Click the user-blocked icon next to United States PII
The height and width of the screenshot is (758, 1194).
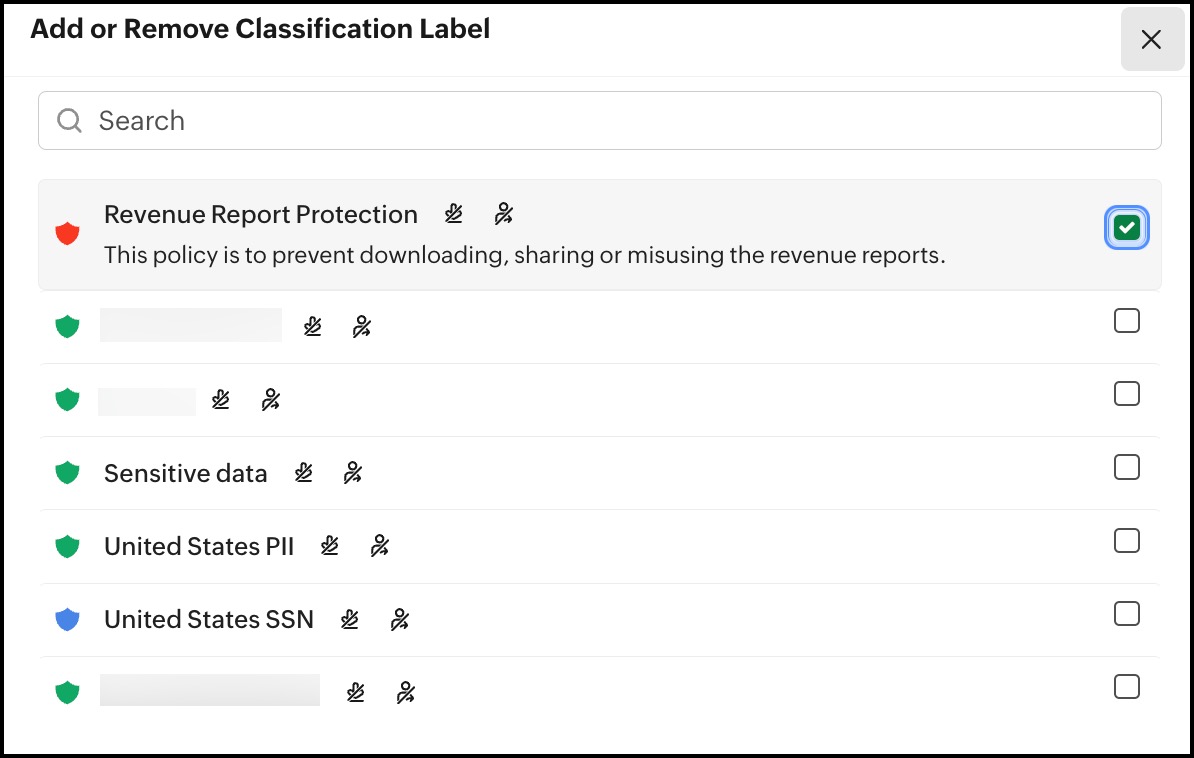379,546
